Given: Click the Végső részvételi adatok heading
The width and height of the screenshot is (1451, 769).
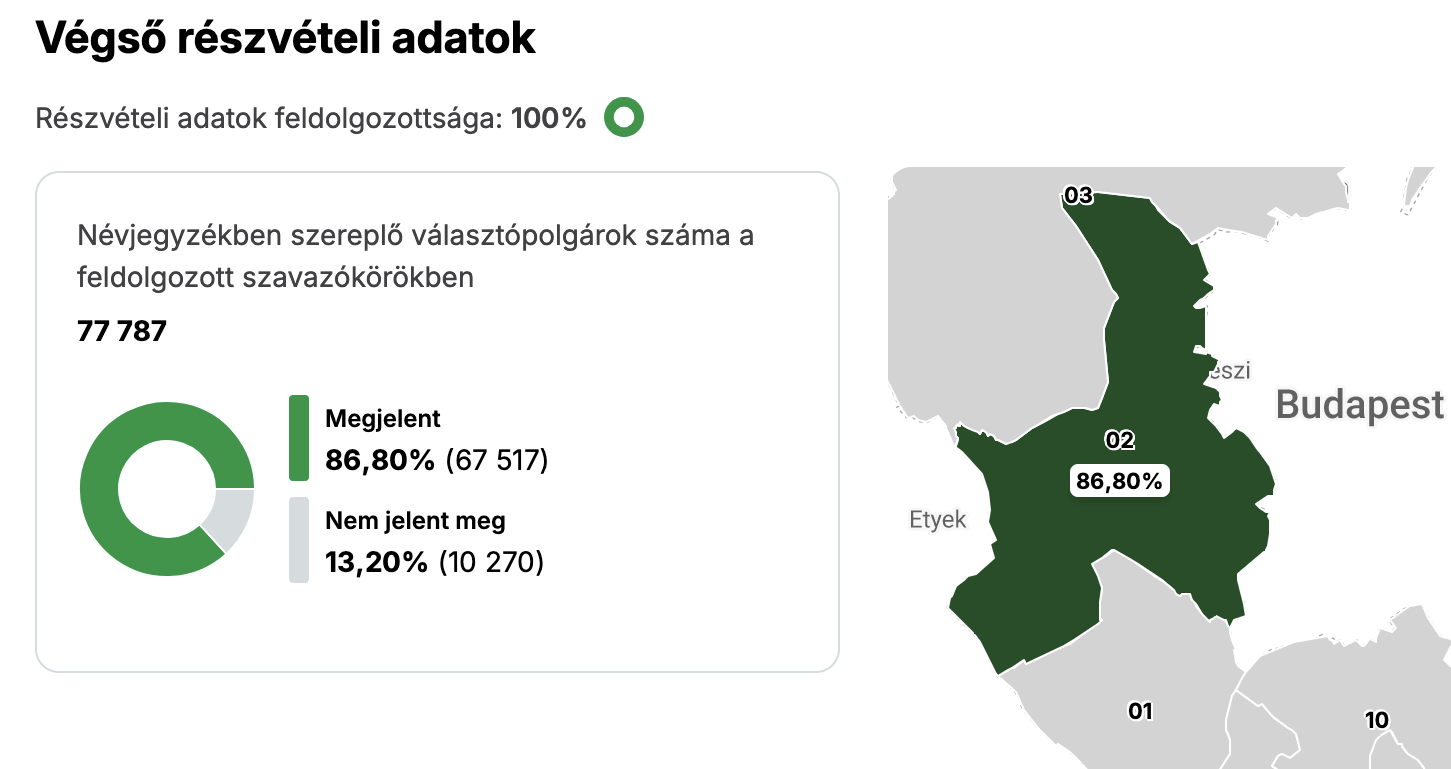Looking at the screenshot, I should [286, 38].
